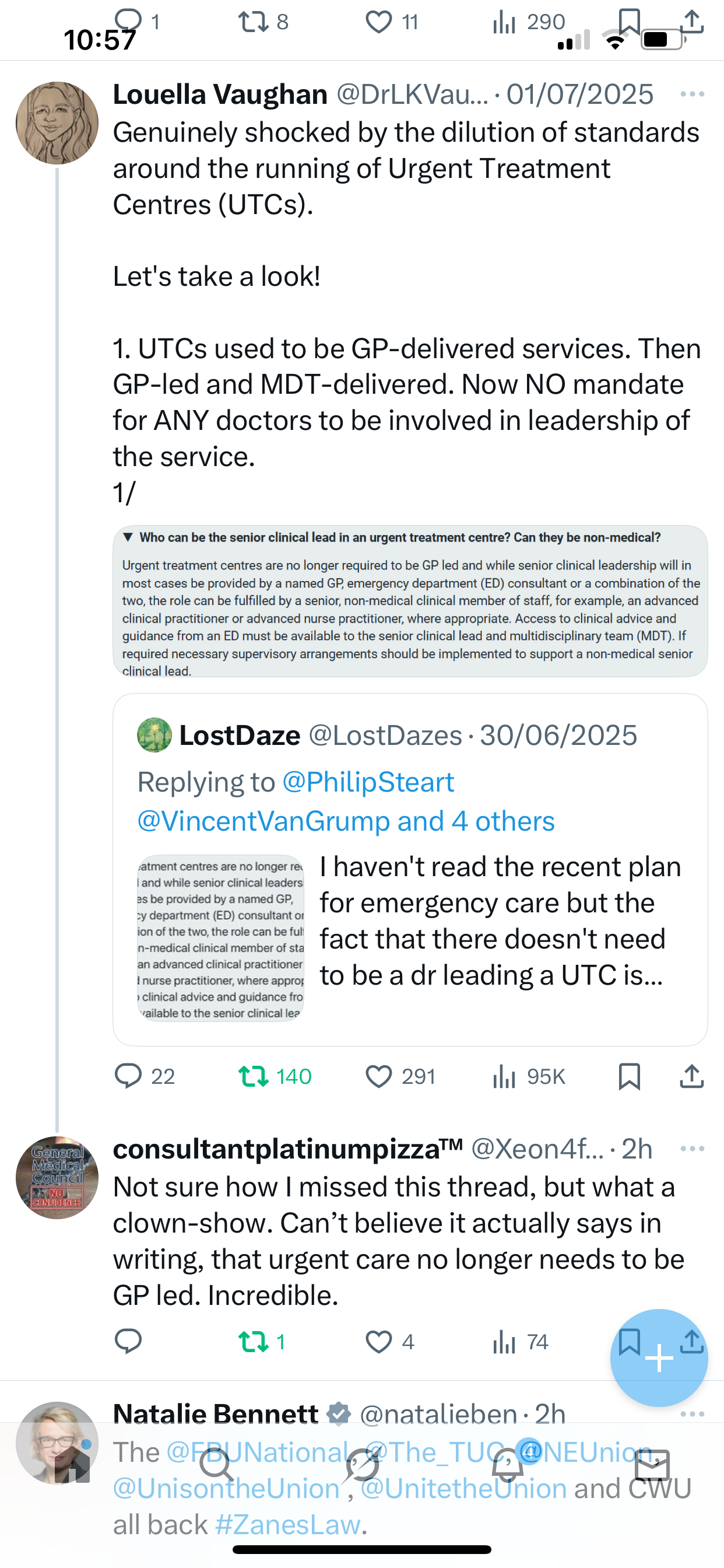Share Louella Vaughan's tweet
Image resolution: width=724 pixels, height=1568 pixels.
pyautogui.click(x=692, y=1076)
